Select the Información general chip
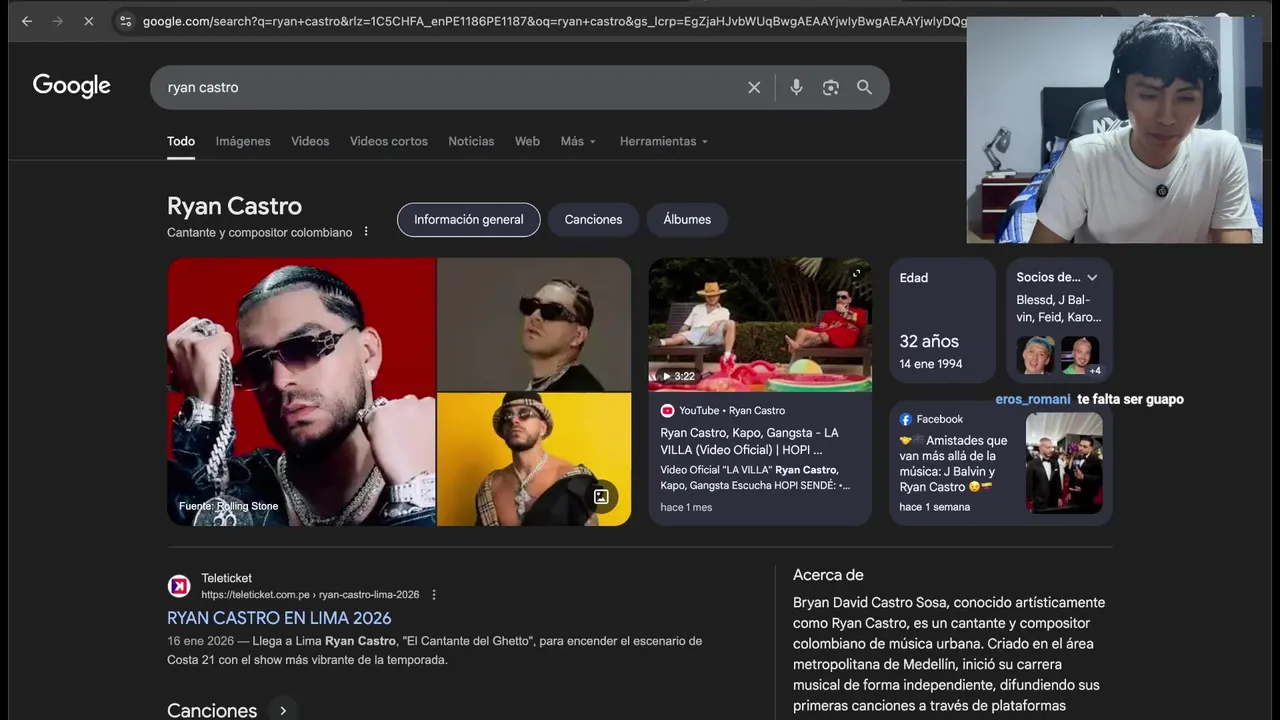The width and height of the screenshot is (1280, 720). [469, 220]
